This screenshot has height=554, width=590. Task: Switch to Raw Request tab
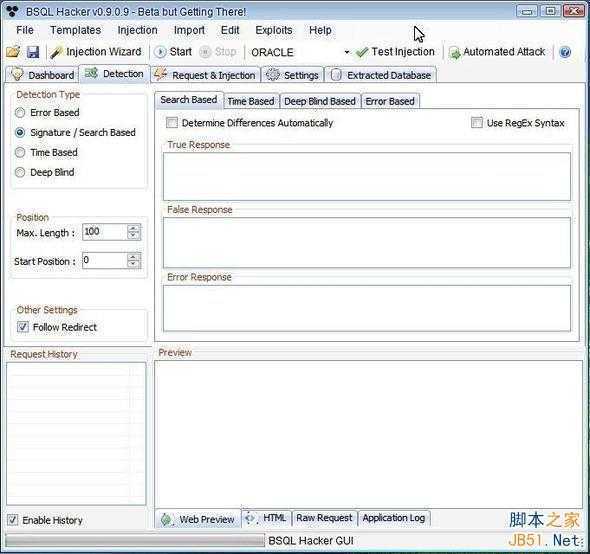coord(324,518)
